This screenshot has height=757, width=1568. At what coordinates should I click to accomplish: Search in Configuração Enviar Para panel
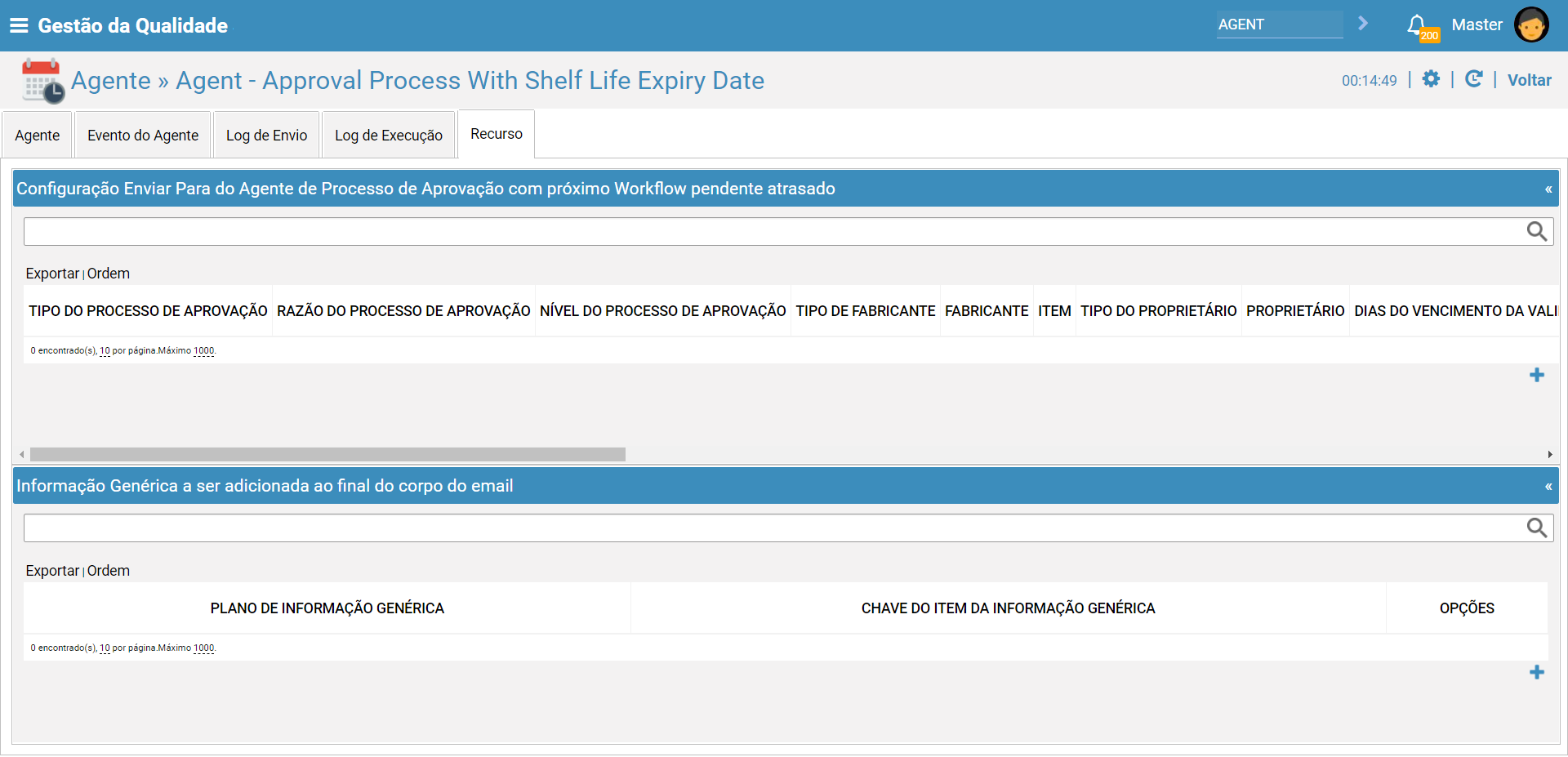point(1537,232)
